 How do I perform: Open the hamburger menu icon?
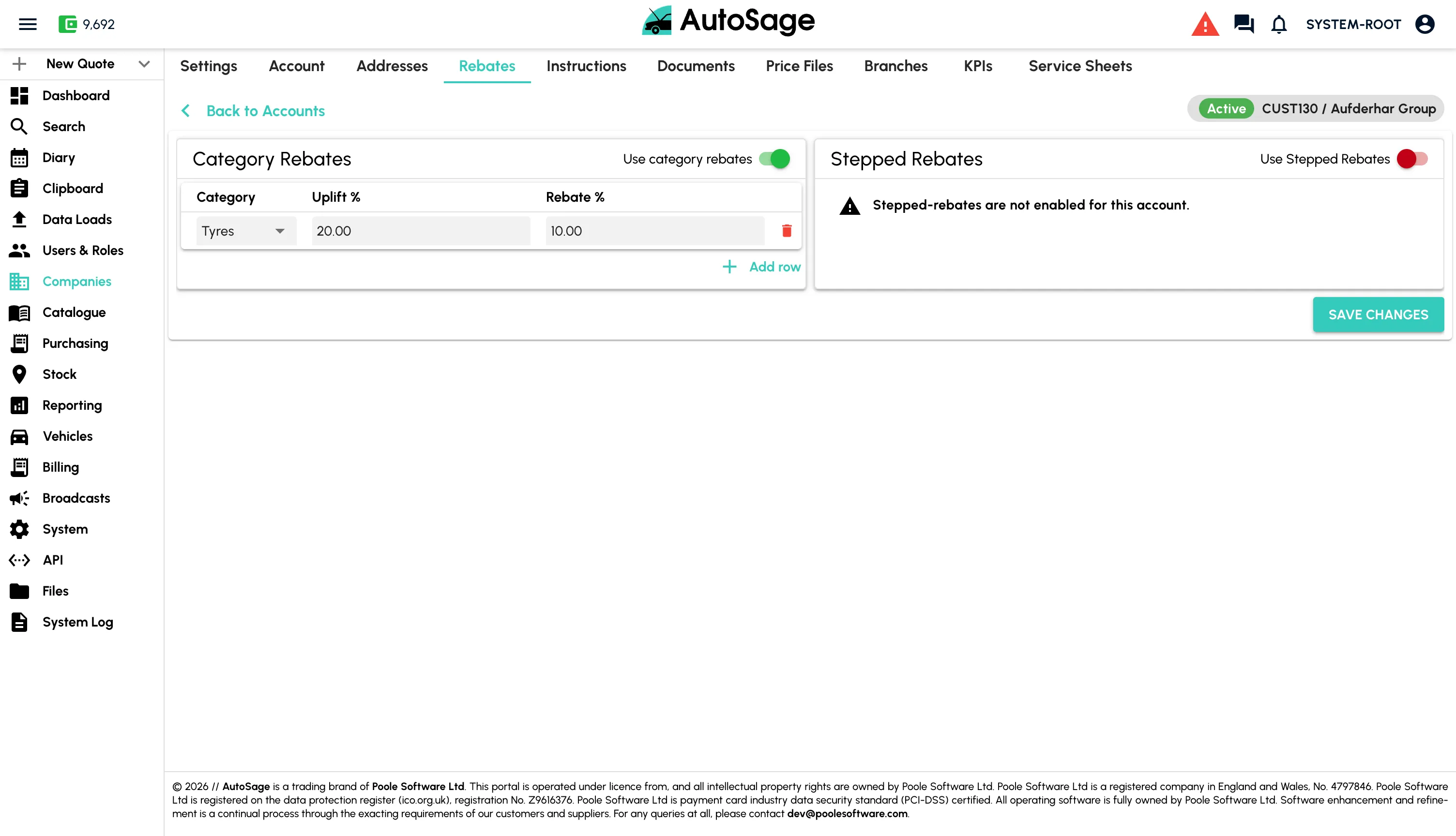[28, 24]
